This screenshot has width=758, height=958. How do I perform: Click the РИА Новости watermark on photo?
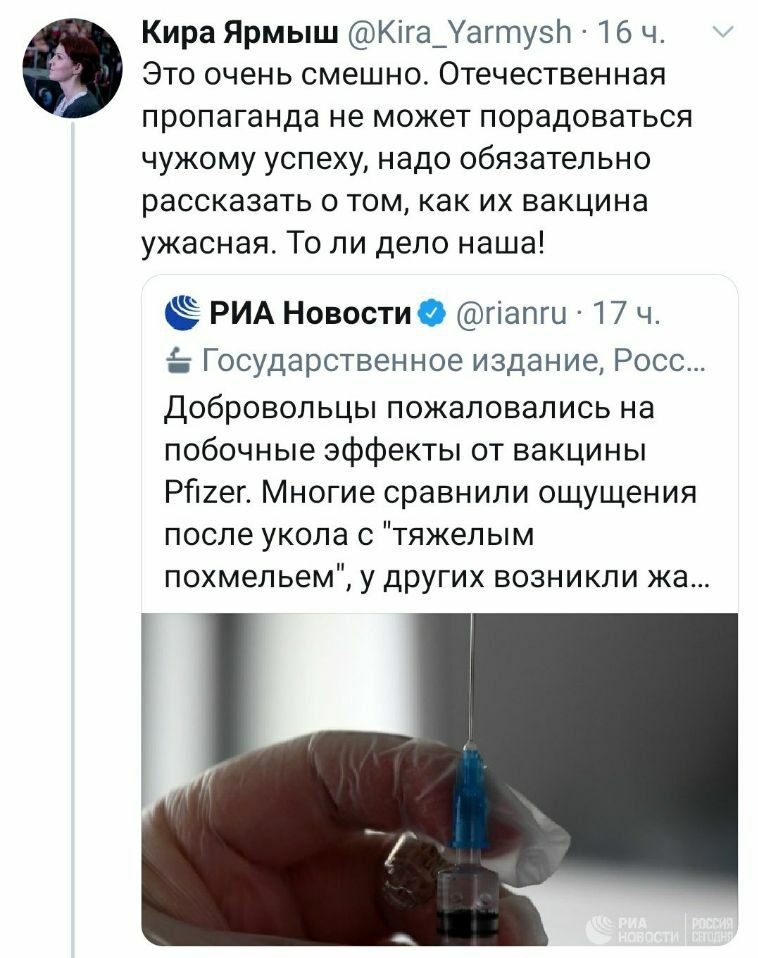point(633,929)
